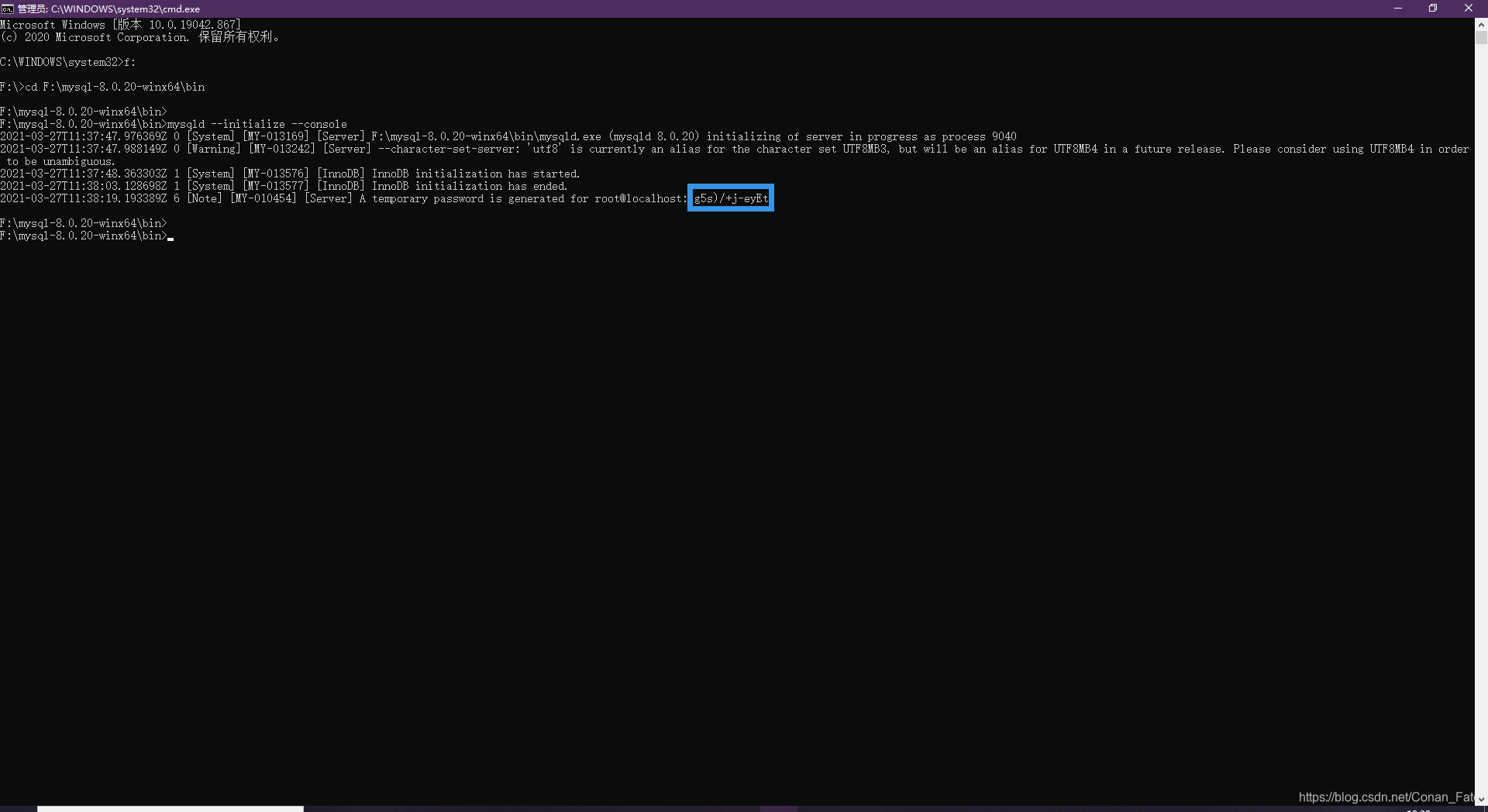Restore down the cmd window
This screenshot has width=1488, height=812.
(1433, 9)
